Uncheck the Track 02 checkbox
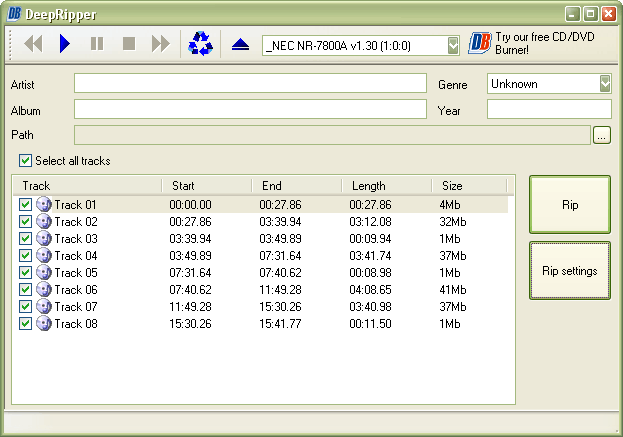 25,222
